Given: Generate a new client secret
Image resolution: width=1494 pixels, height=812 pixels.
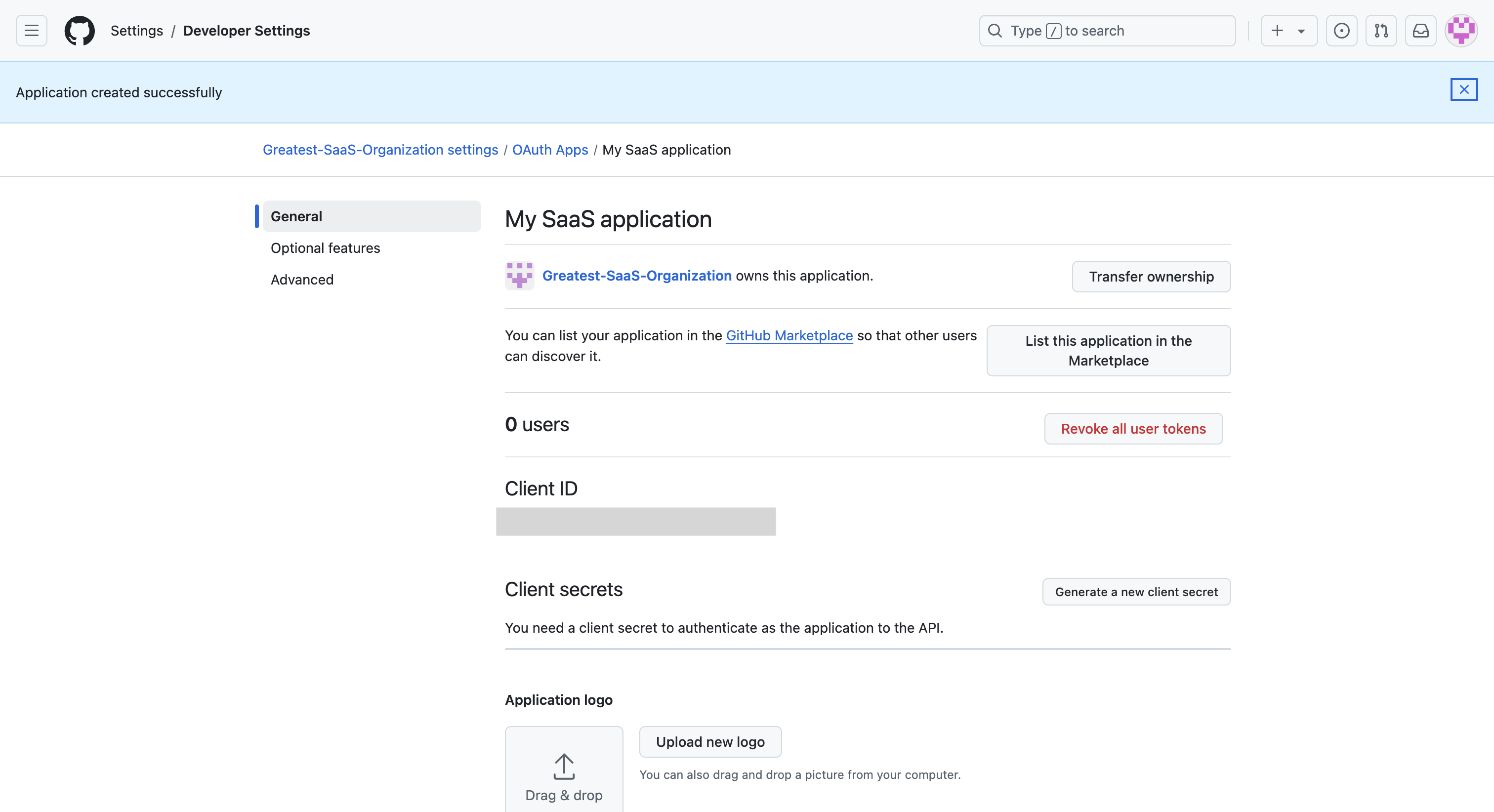Looking at the screenshot, I should 1136,592.
